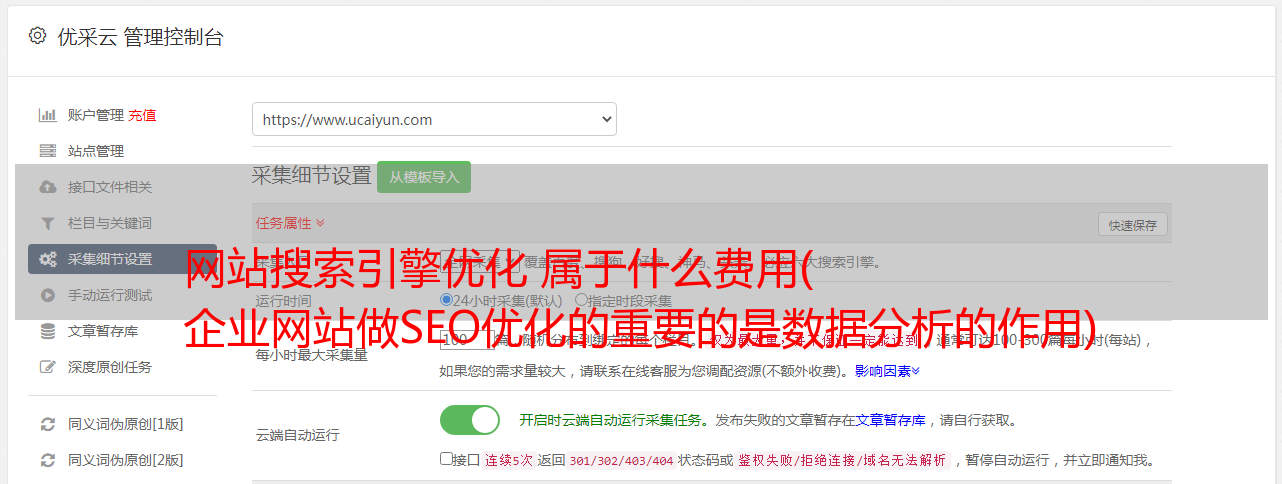Open the 文章暂存库 link in the 云端自动运行 description
This screenshot has width=1282, height=484.
click(x=891, y=420)
